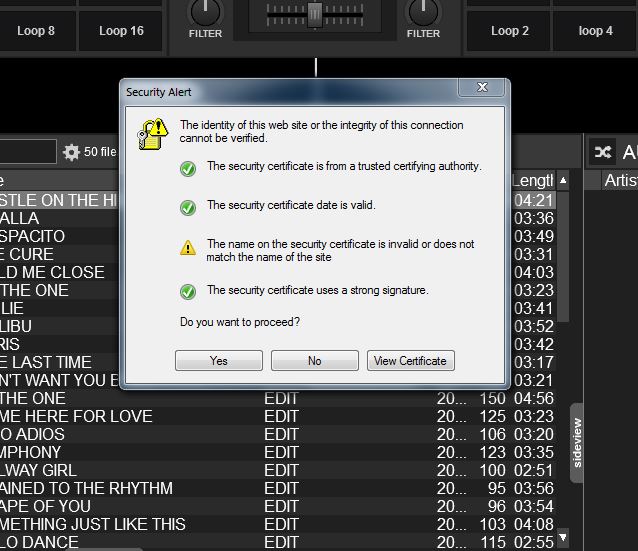Toggle the Loop 8 pad
This screenshot has width=638, height=551.
36,31
